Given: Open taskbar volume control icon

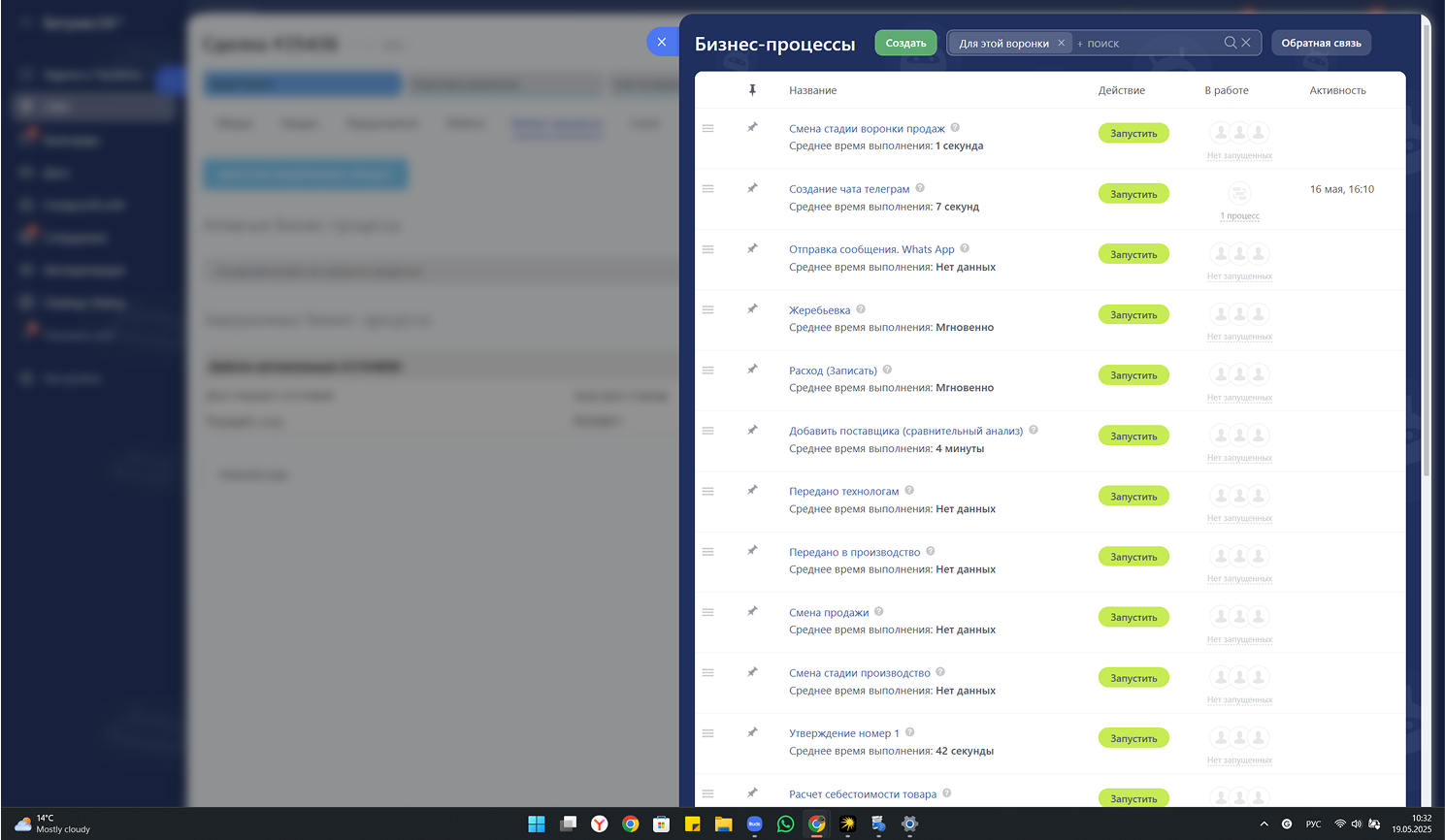Looking at the screenshot, I should 1357,824.
